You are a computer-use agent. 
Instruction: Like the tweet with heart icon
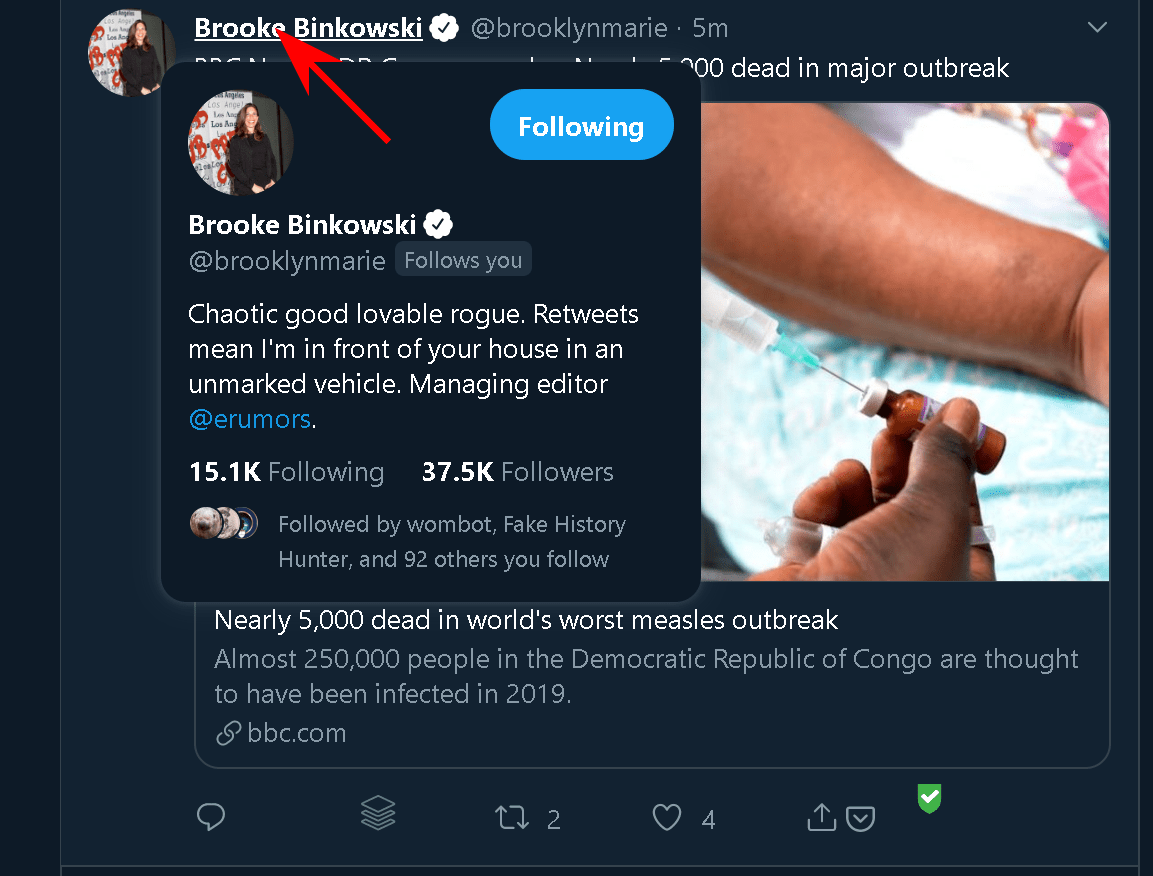pos(667,819)
